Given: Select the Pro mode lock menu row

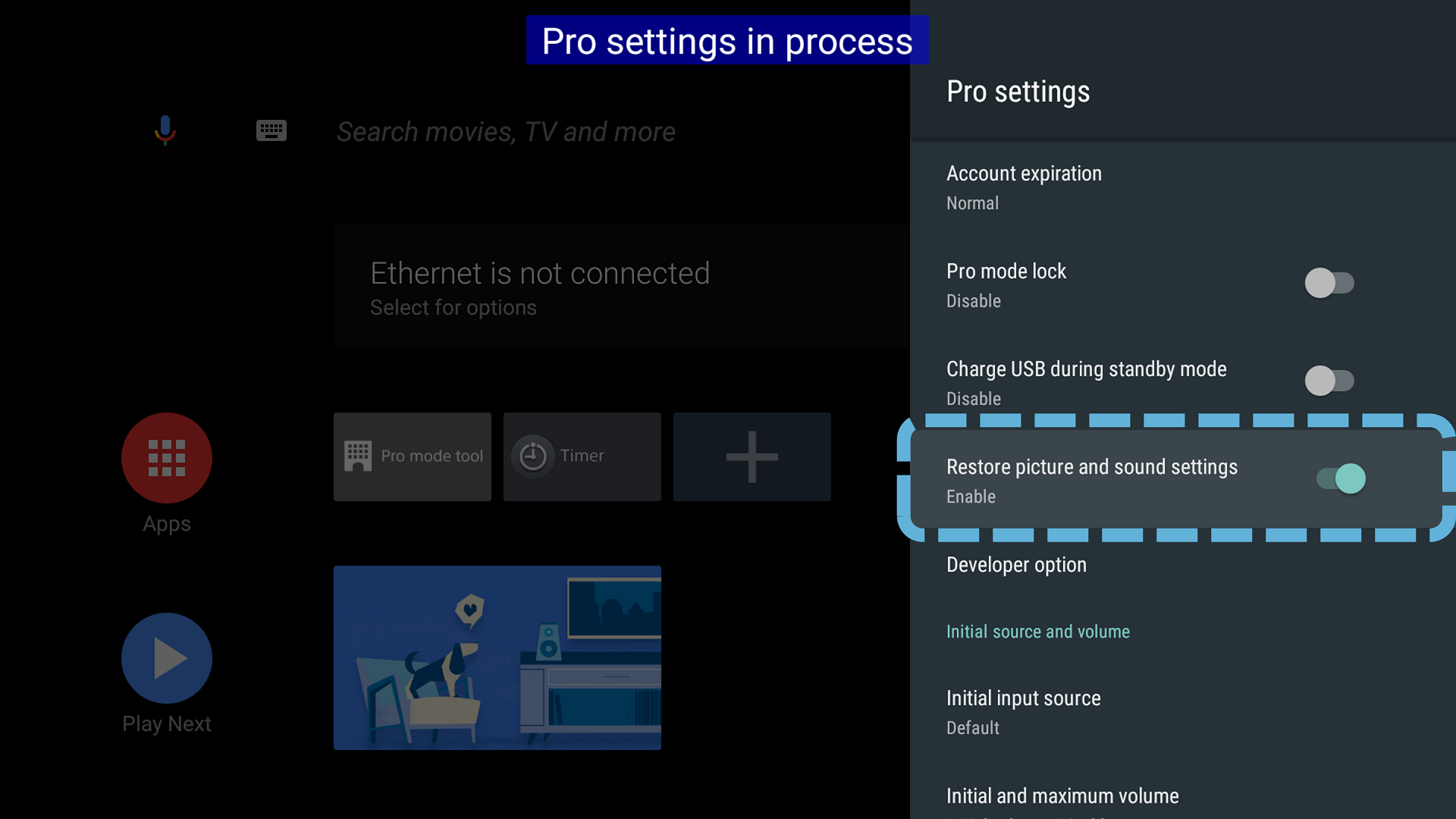Looking at the screenshot, I should [x=1062, y=284].
